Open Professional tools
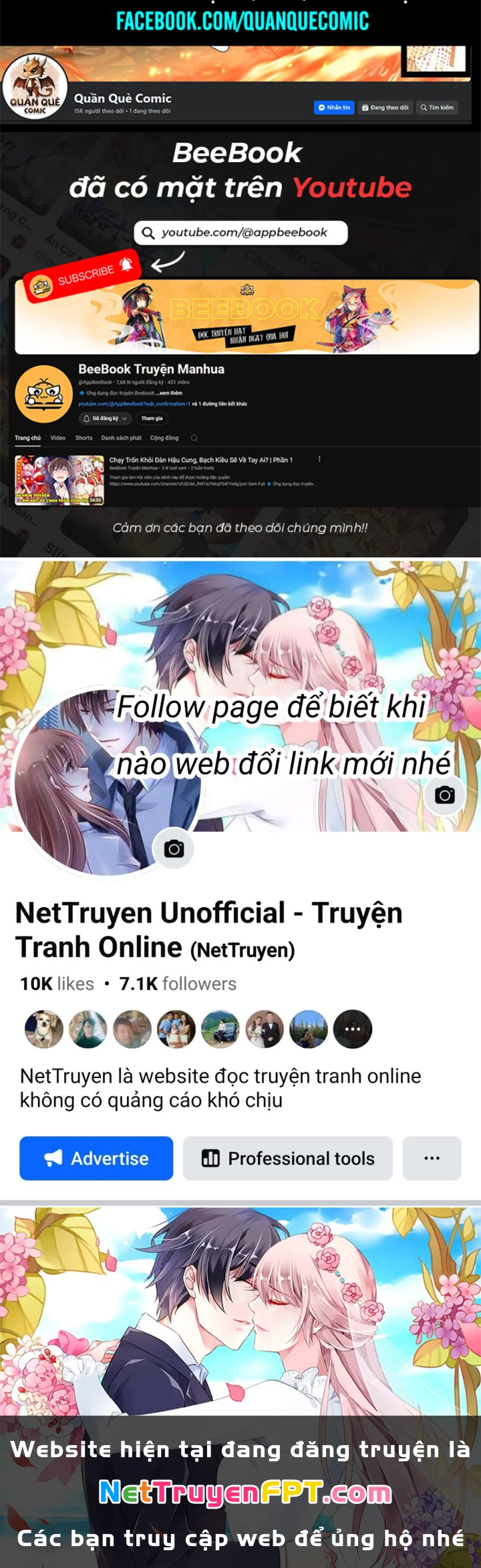The width and height of the screenshot is (481, 1568). coord(288,1158)
